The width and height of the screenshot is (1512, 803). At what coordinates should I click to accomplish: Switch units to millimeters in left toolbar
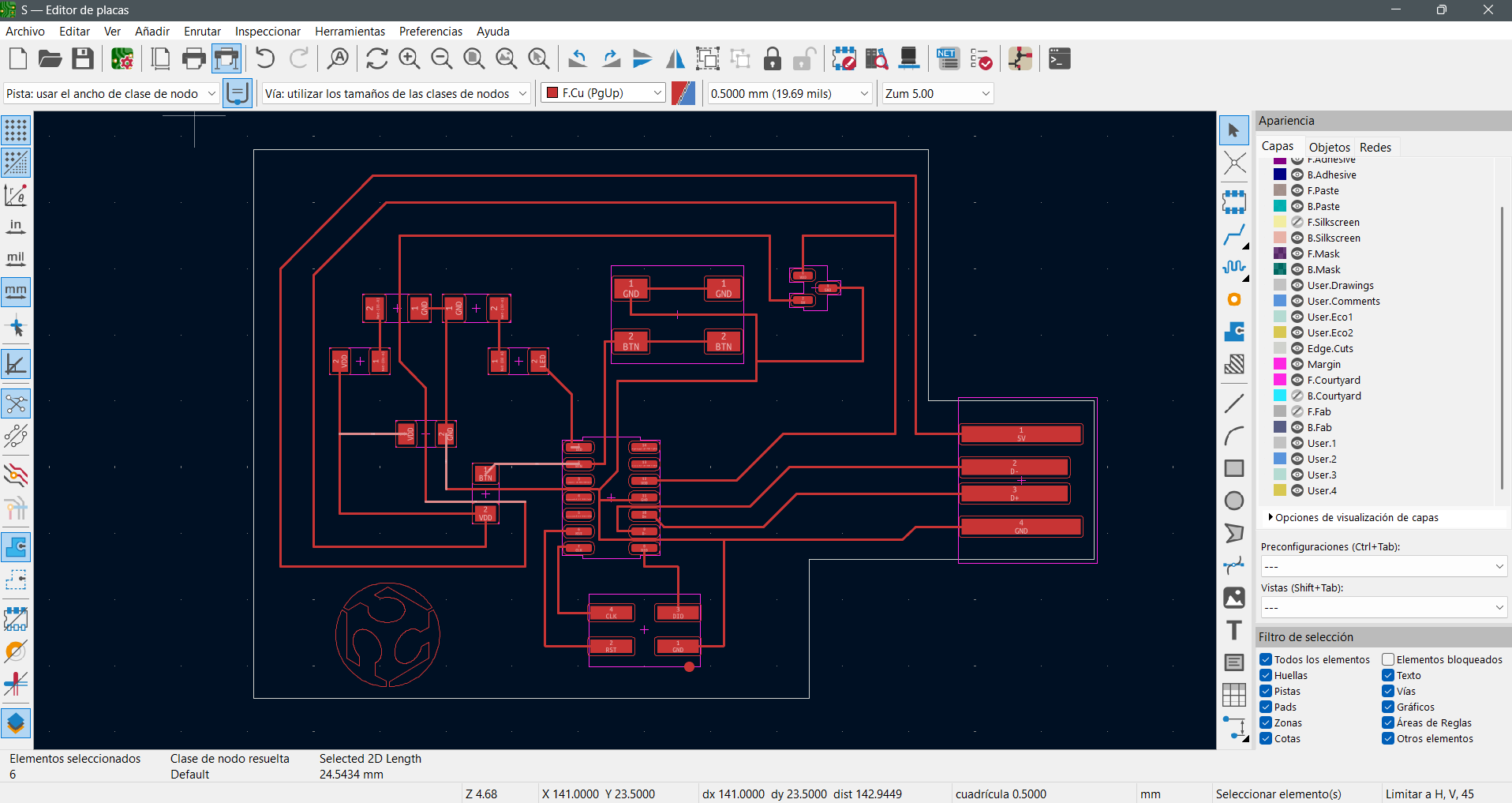coord(16,291)
